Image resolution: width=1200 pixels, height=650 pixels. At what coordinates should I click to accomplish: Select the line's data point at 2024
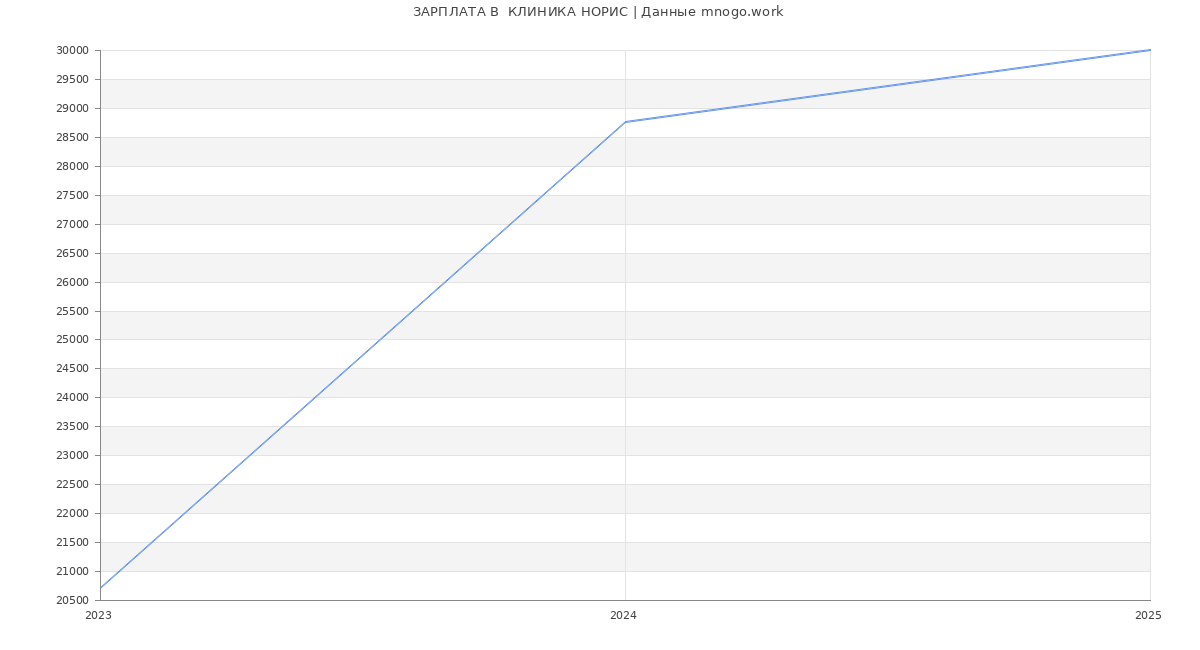[x=625, y=122]
